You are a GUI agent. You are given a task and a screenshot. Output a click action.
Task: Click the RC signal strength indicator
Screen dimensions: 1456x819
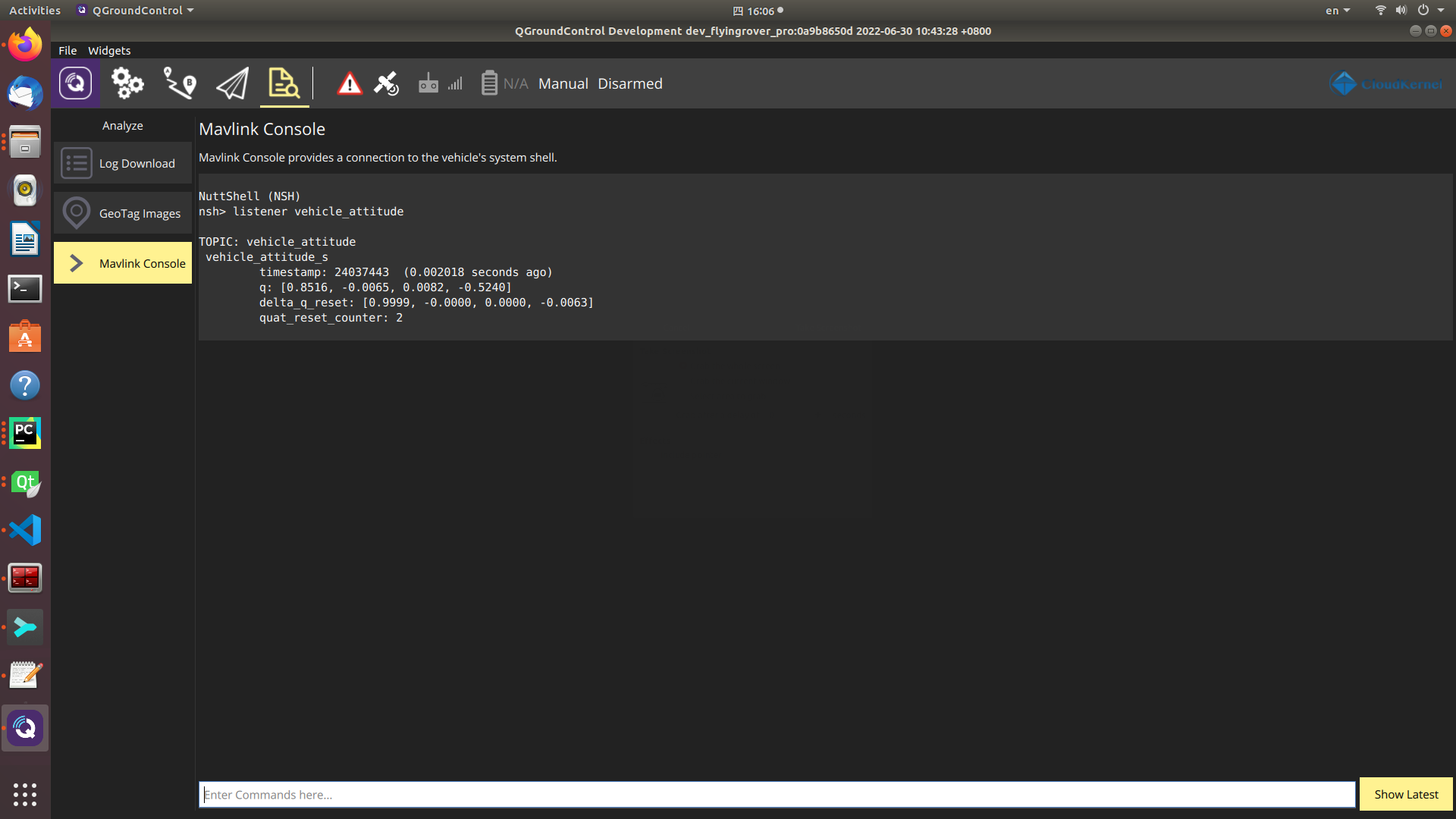440,83
